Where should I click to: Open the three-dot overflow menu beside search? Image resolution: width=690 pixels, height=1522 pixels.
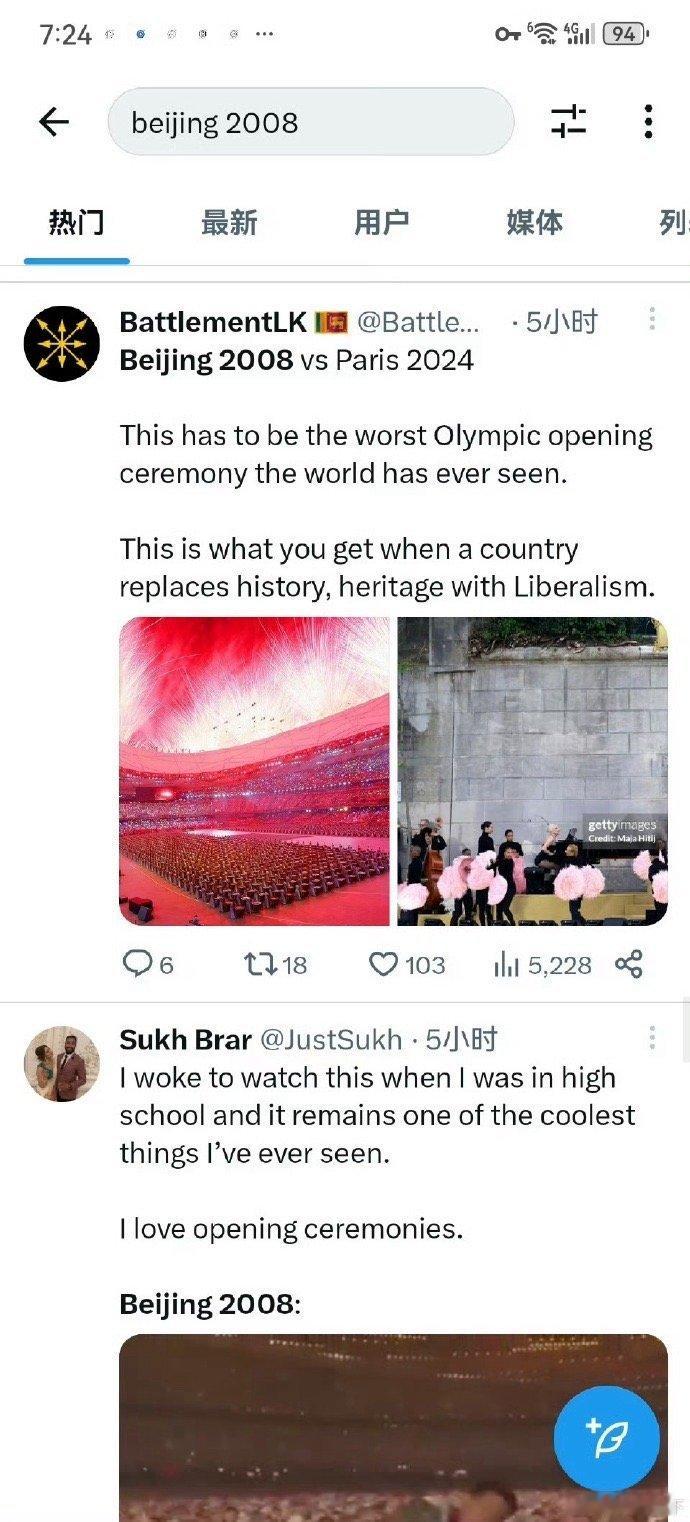tap(648, 122)
